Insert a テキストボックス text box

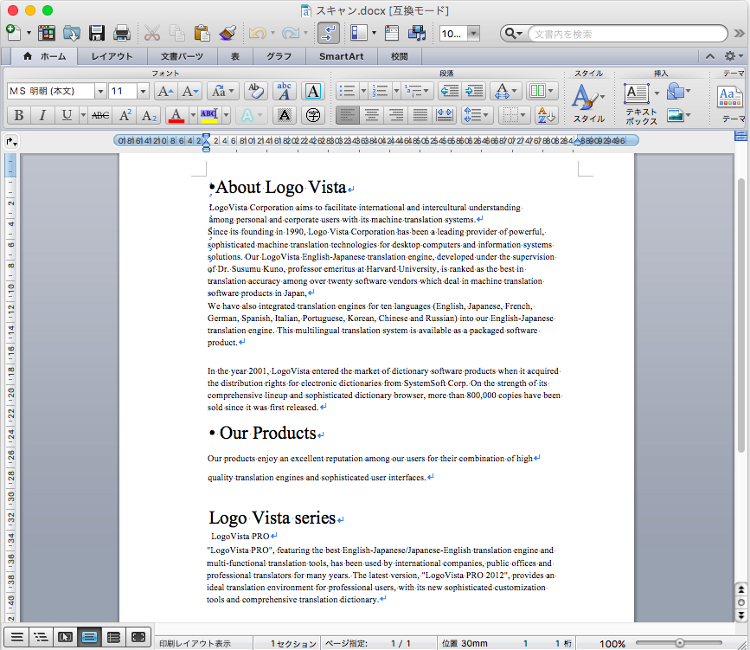[641, 104]
